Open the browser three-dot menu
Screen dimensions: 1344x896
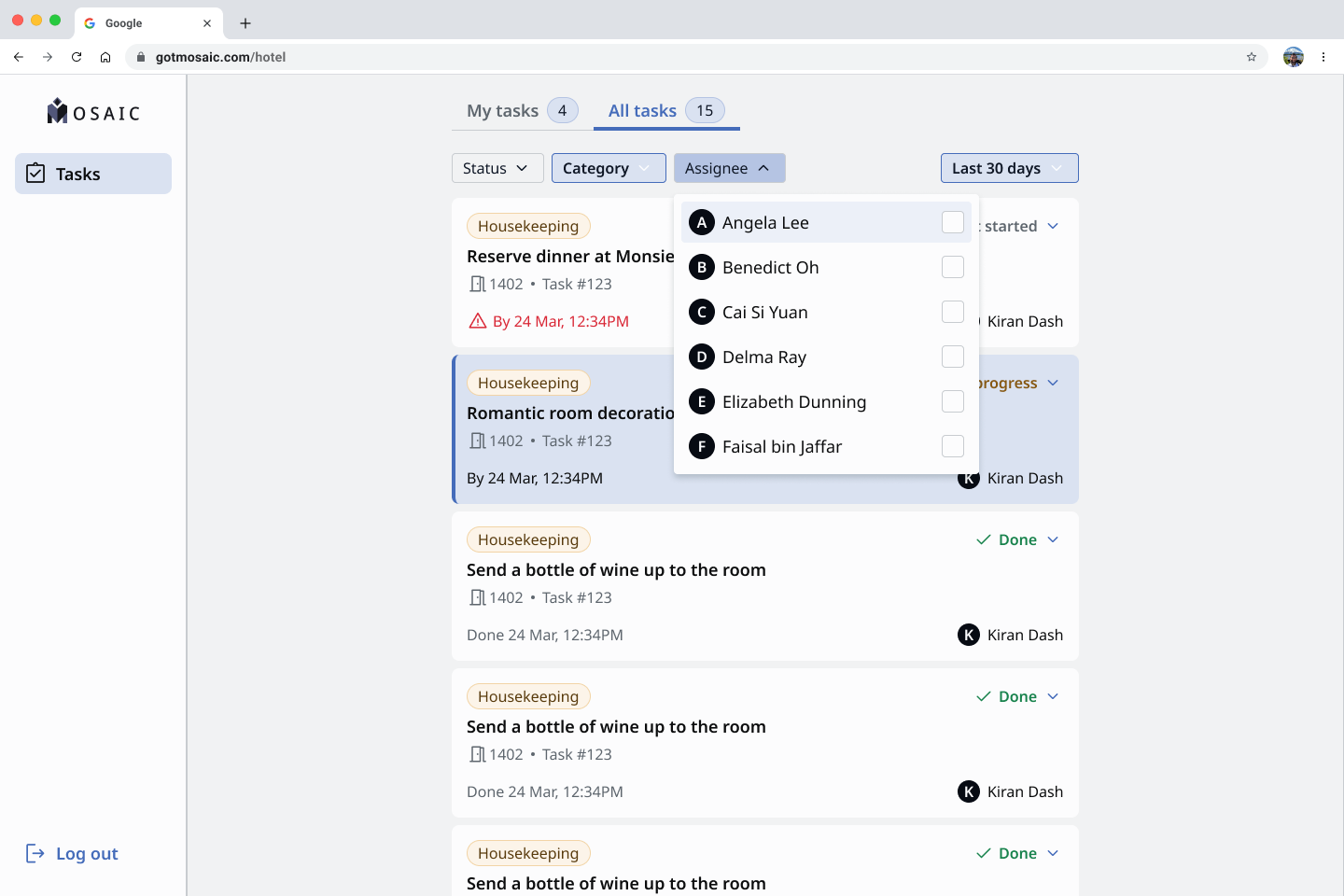pyautogui.click(x=1323, y=57)
